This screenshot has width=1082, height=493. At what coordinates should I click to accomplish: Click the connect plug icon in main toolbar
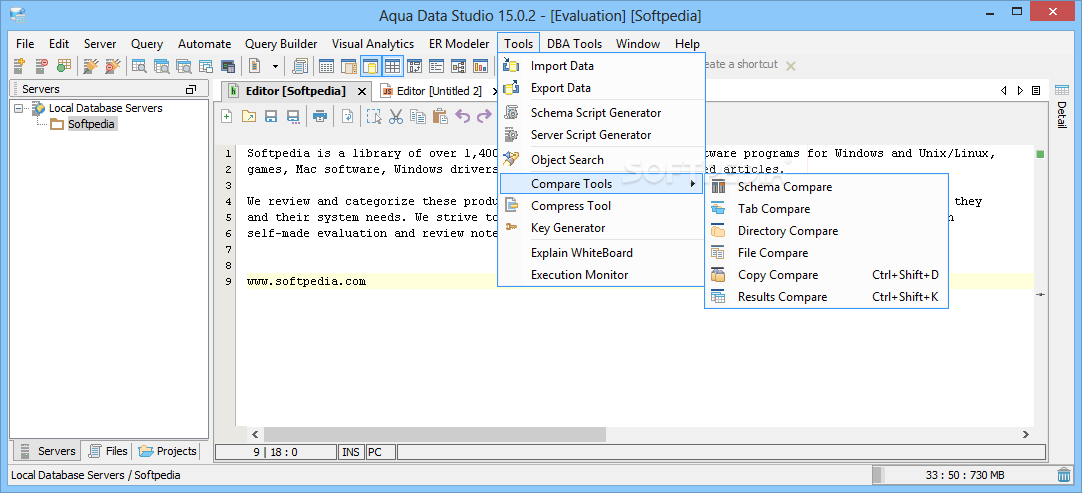(90, 66)
